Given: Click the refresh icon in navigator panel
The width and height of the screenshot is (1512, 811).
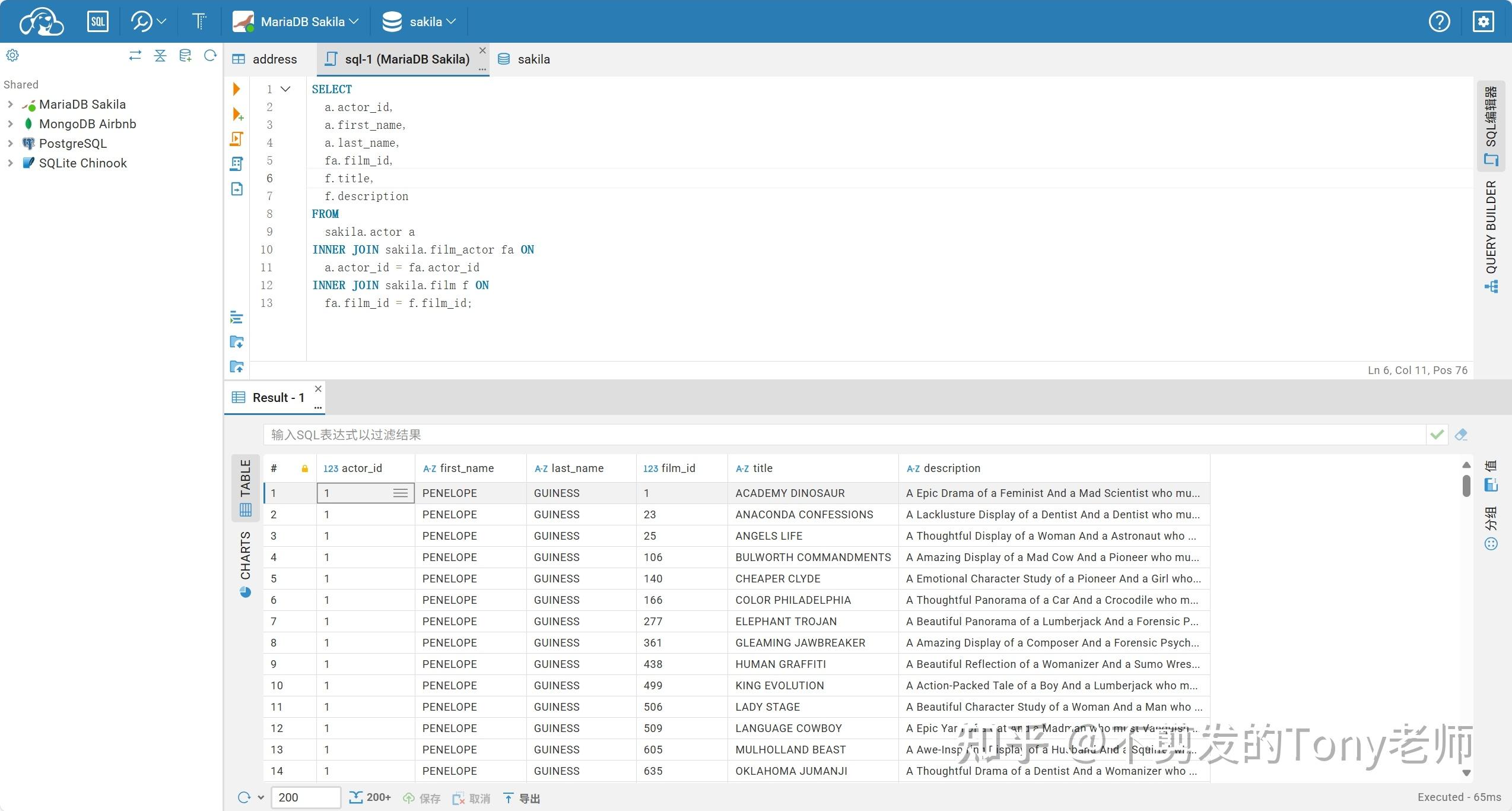Looking at the screenshot, I should 210,56.
